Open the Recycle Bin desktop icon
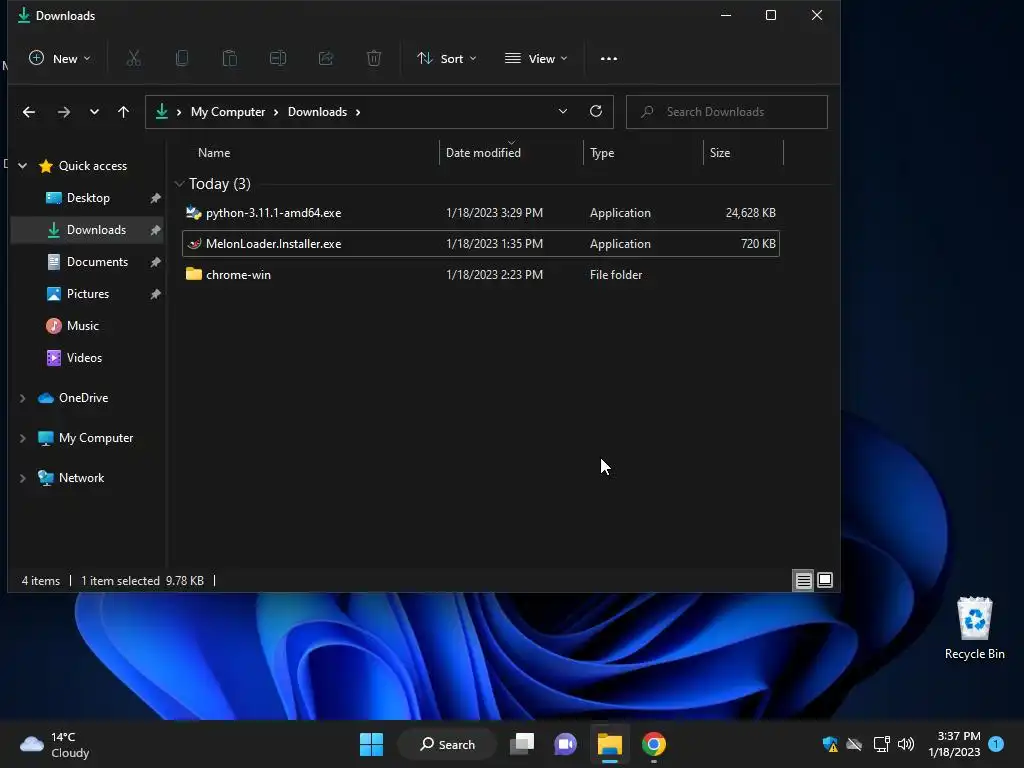This screenshot has width=1024, height=768. point(974,628)
